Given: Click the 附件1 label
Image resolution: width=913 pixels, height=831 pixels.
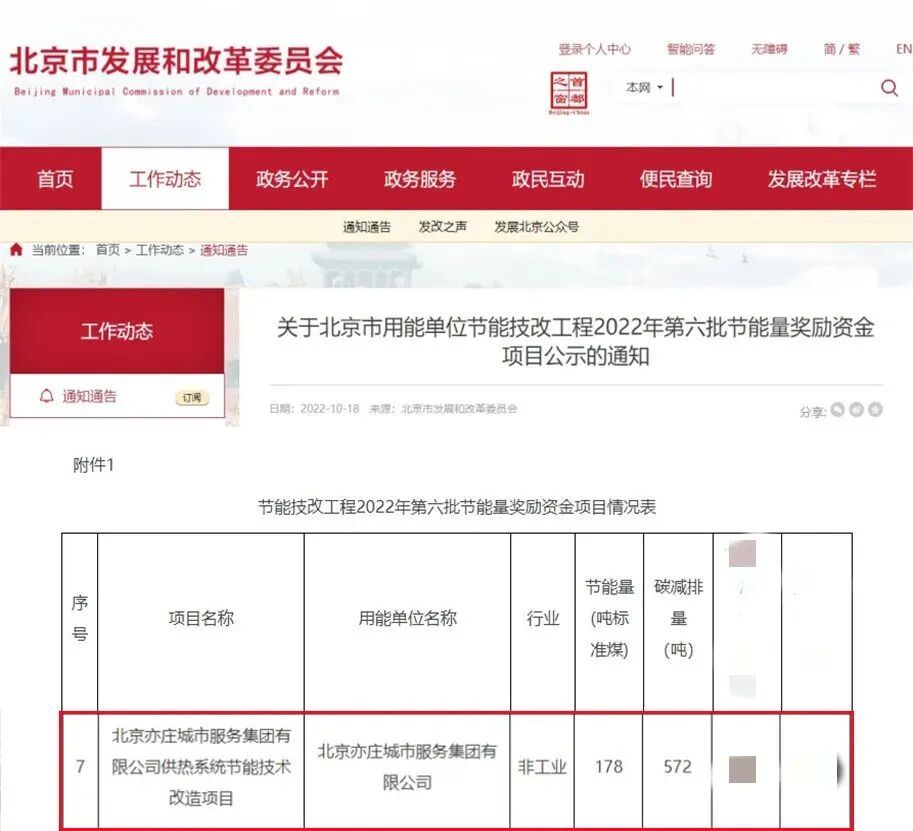Looking at the screenshot, I should coord(93,465).
